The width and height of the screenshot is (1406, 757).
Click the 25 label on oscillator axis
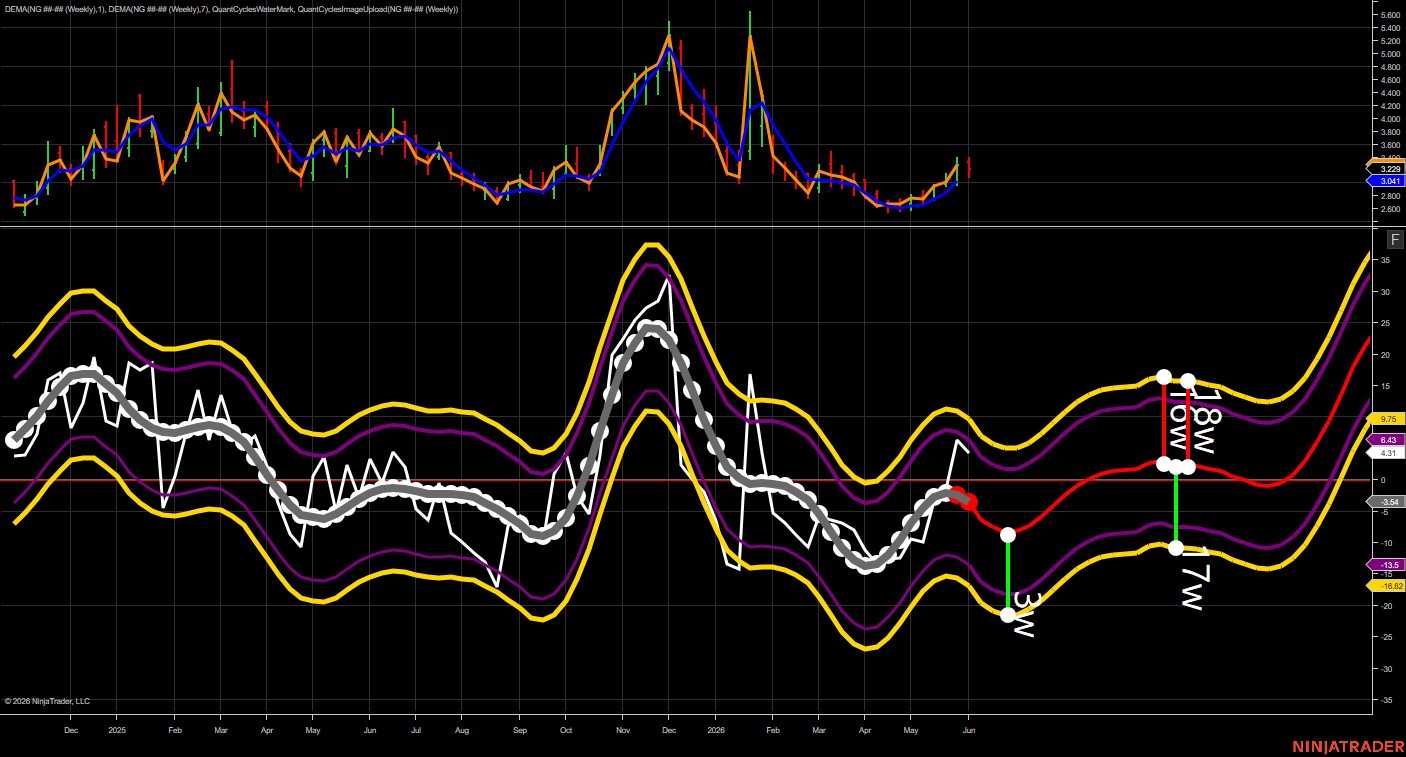tap(1386, 323)
